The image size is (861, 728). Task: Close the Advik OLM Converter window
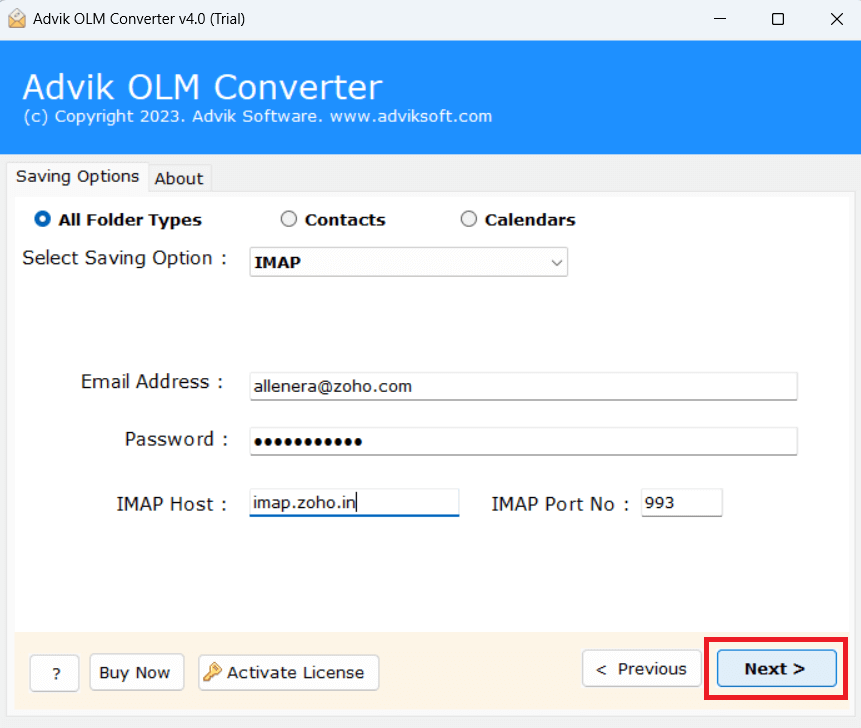[x=836, y=19]
